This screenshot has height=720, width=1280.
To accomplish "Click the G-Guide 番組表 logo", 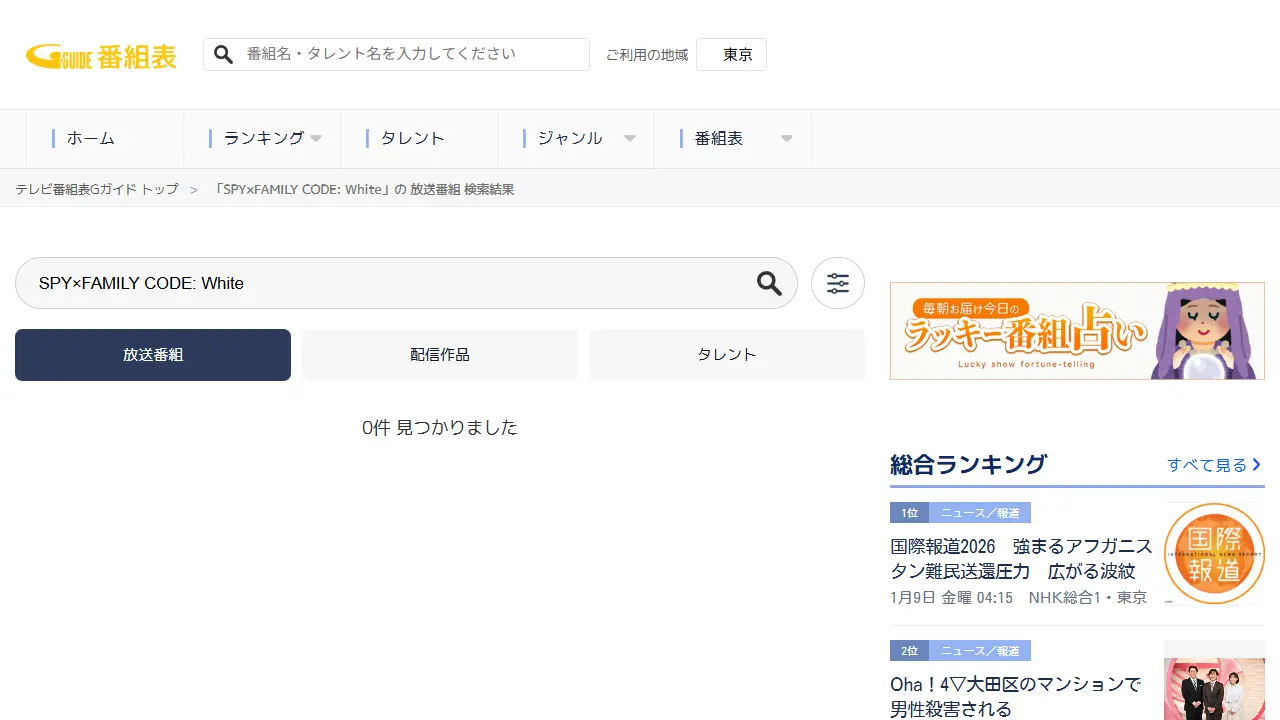I will 101,56.
